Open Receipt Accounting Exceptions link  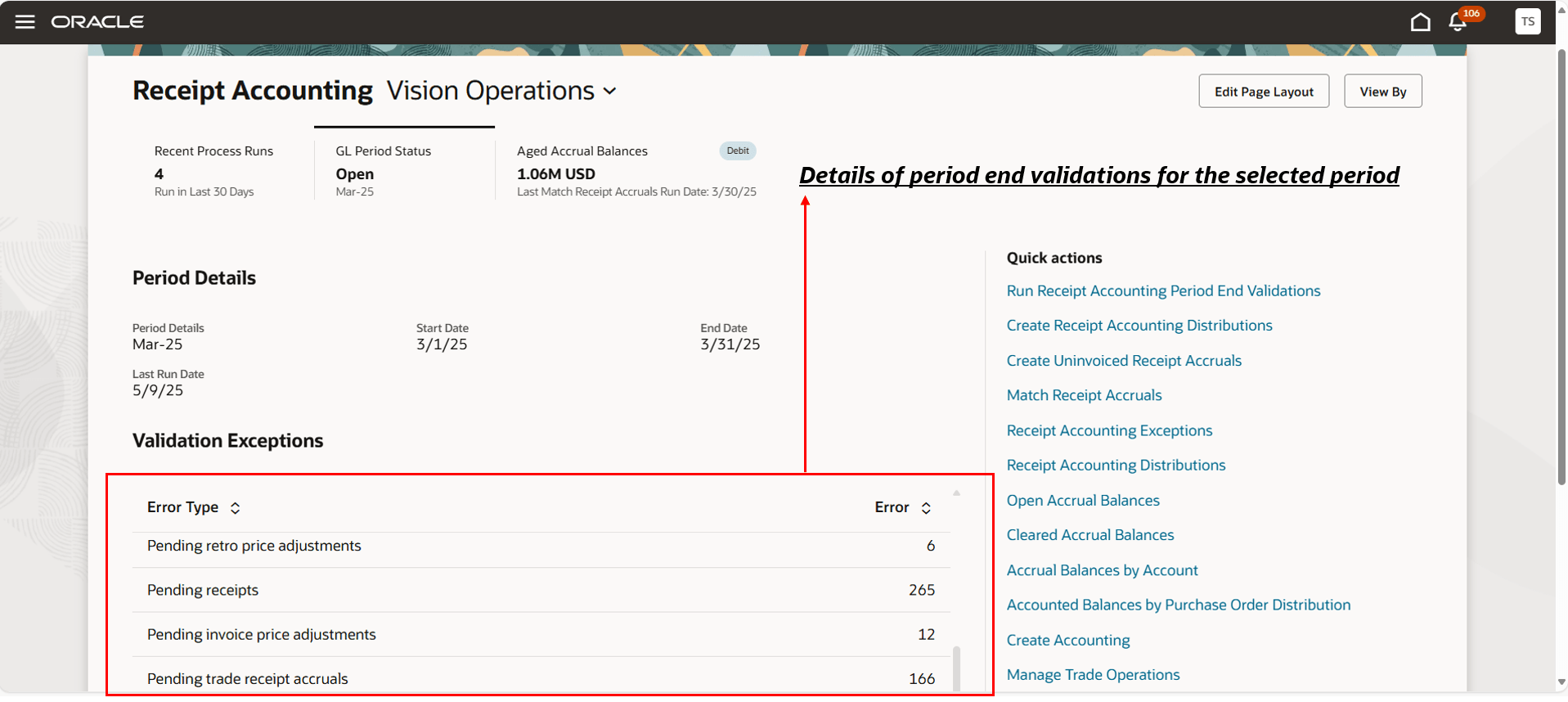point(1109,430)
